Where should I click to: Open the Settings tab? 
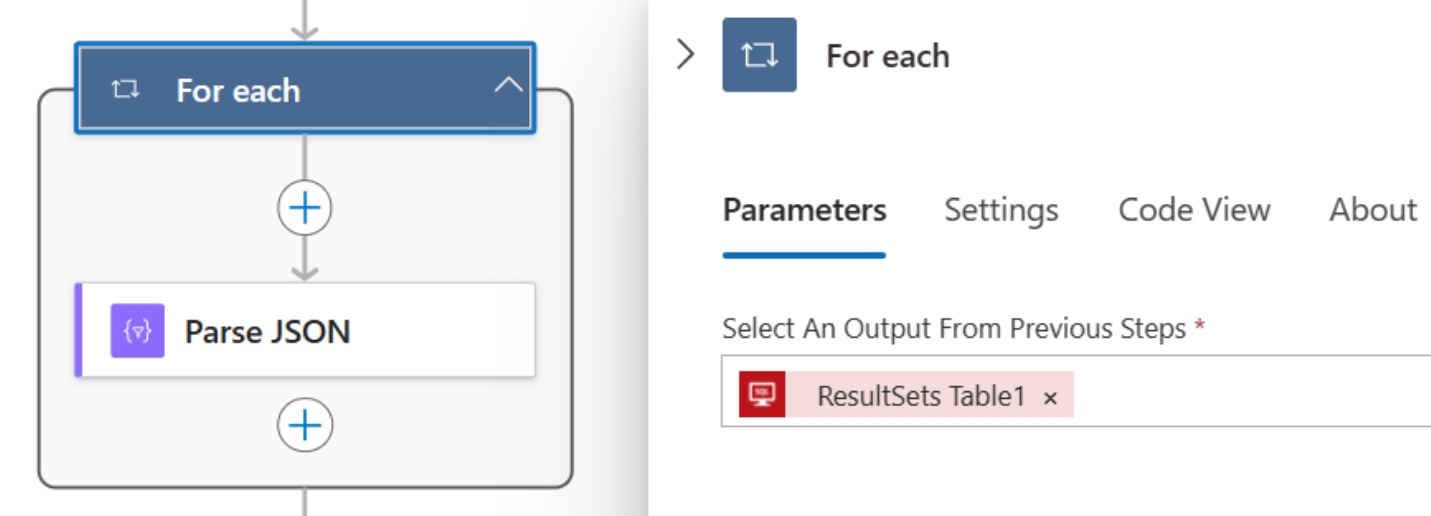(x=1001, y=210)
